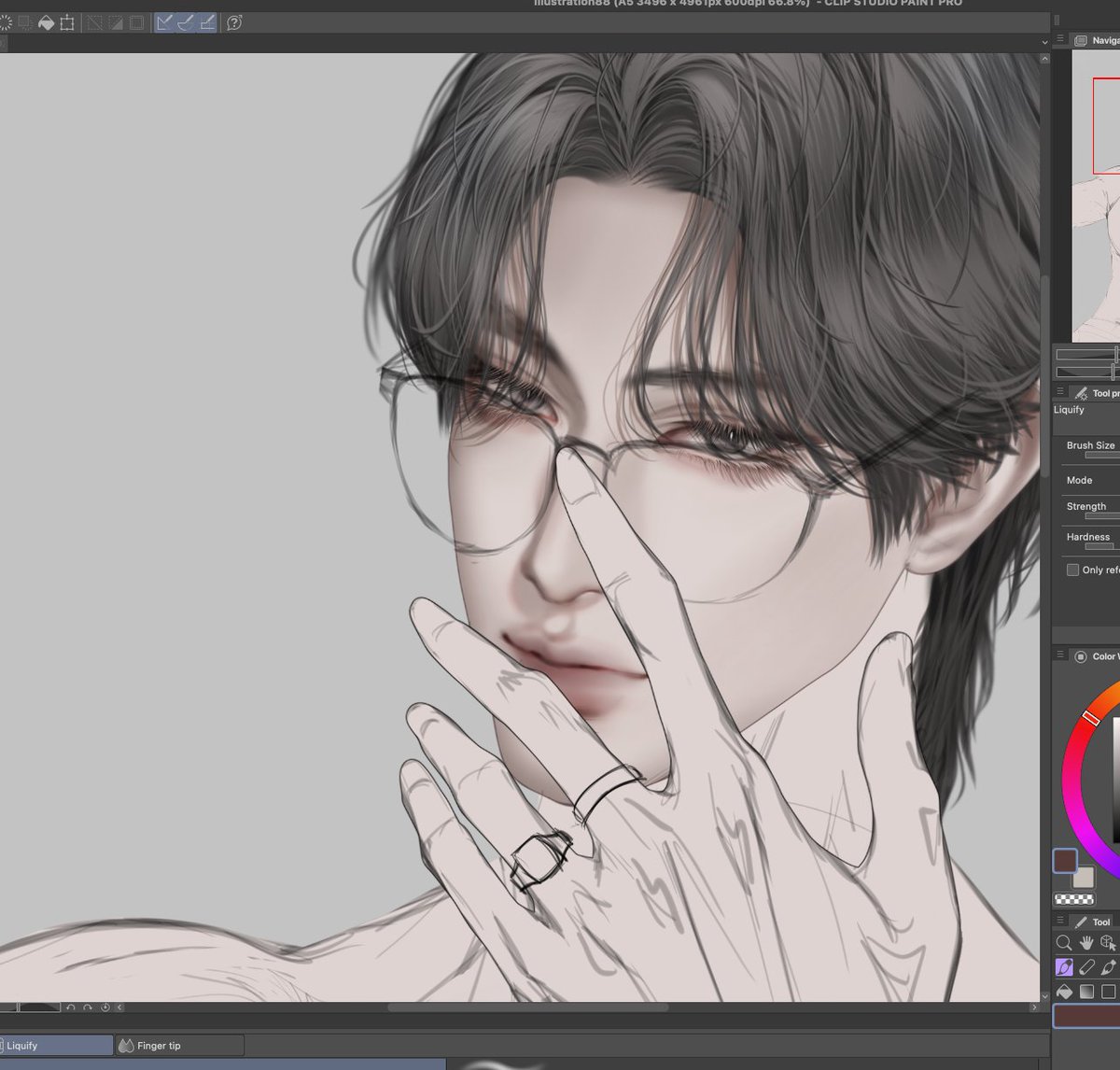
Task: Open the Navigator palette menu icon
Action: [1060, 39]
